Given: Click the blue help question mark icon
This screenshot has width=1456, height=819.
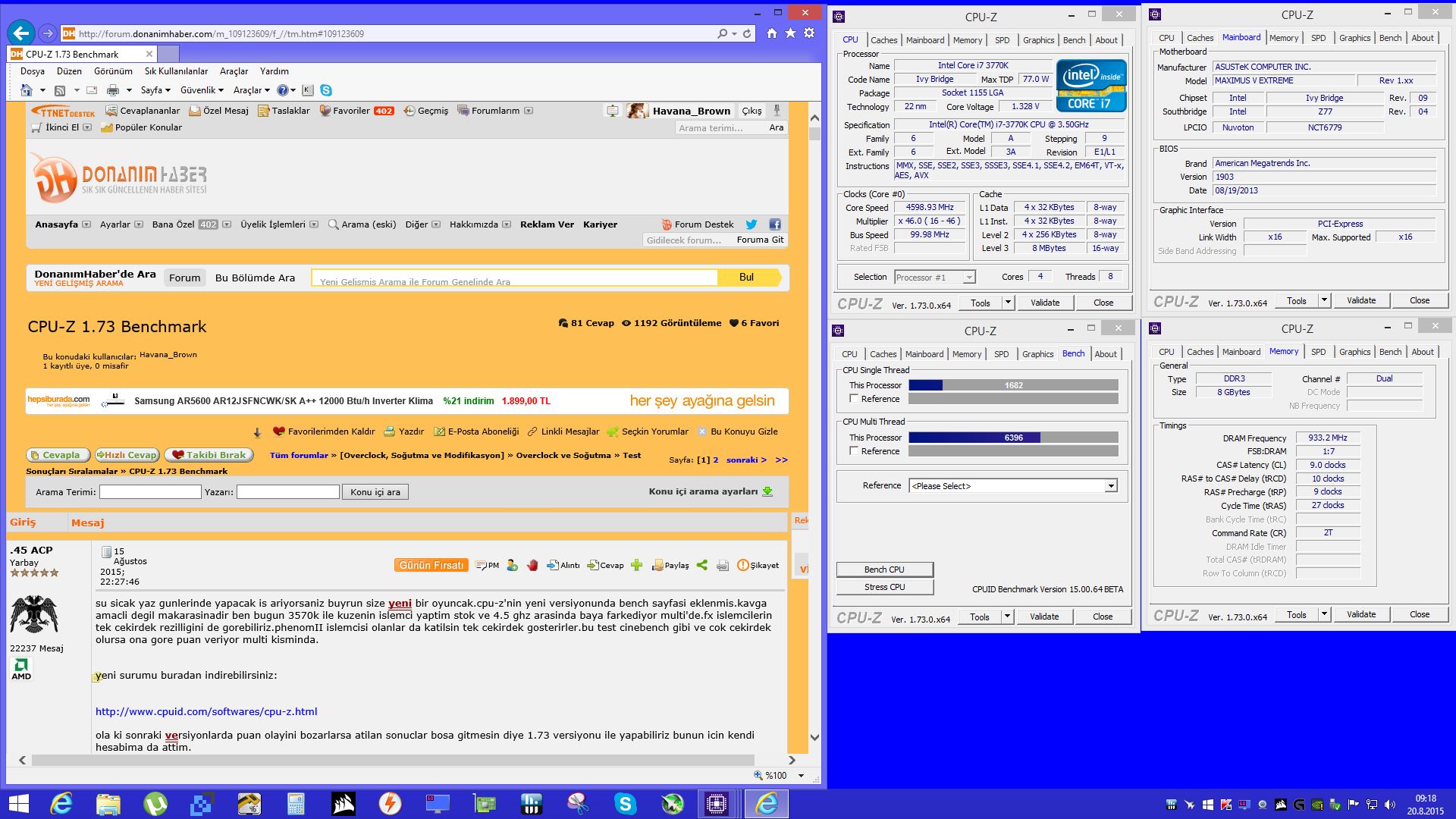Looking at the screenshot, I should point(282,90).
